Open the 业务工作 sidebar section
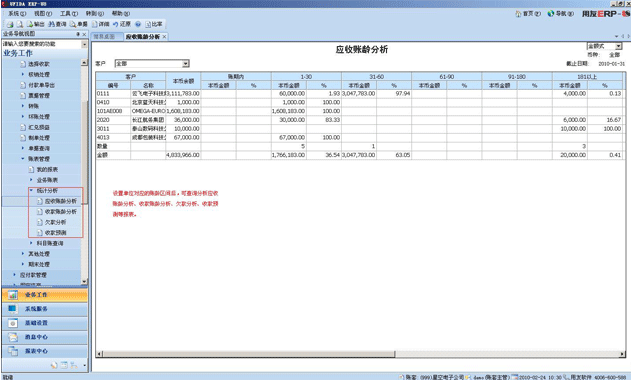 pyautogui.click(x=45, y=295)
